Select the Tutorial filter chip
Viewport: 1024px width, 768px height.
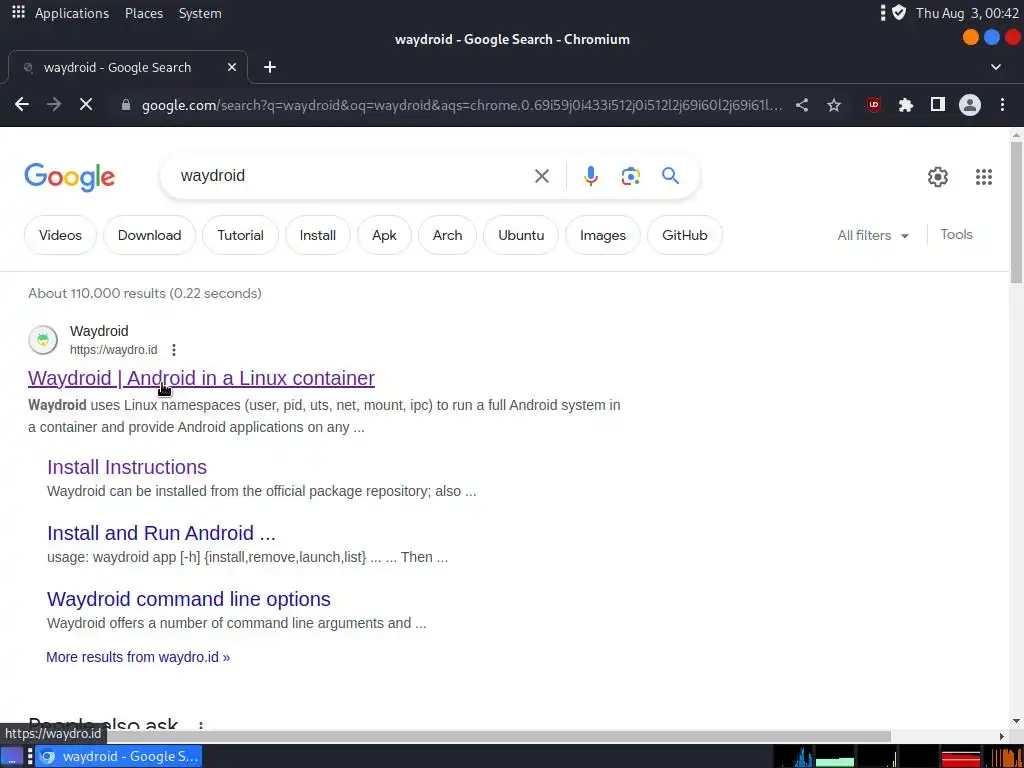240,235
